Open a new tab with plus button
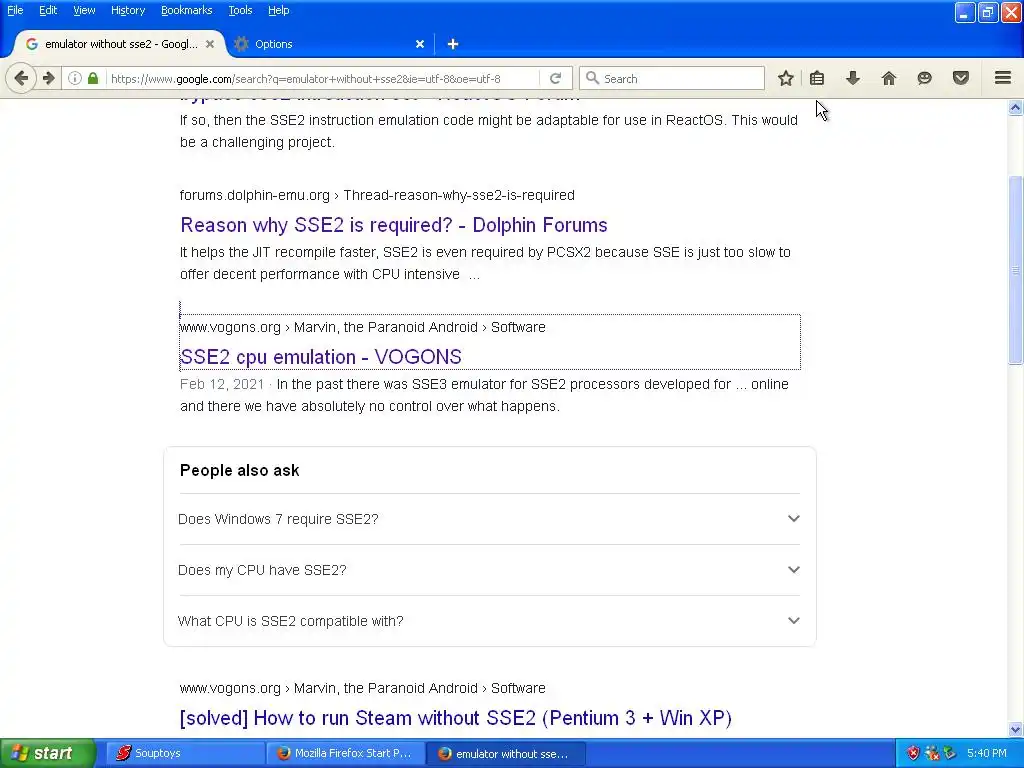1024x768 pixels. [453, 44]
